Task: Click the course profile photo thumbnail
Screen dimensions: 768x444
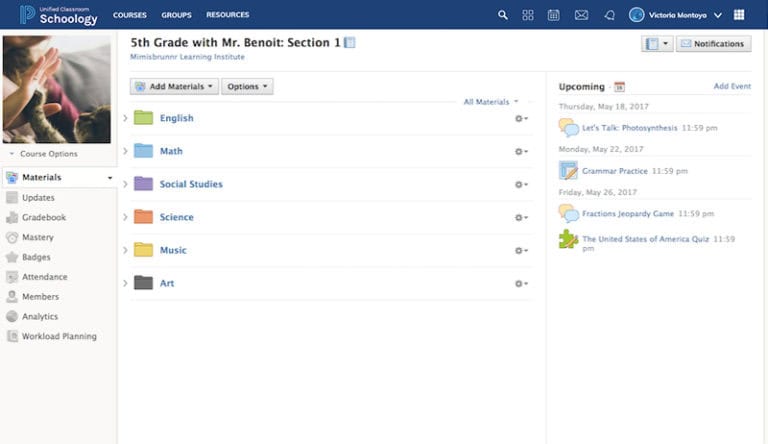Action: pos(57,90)
